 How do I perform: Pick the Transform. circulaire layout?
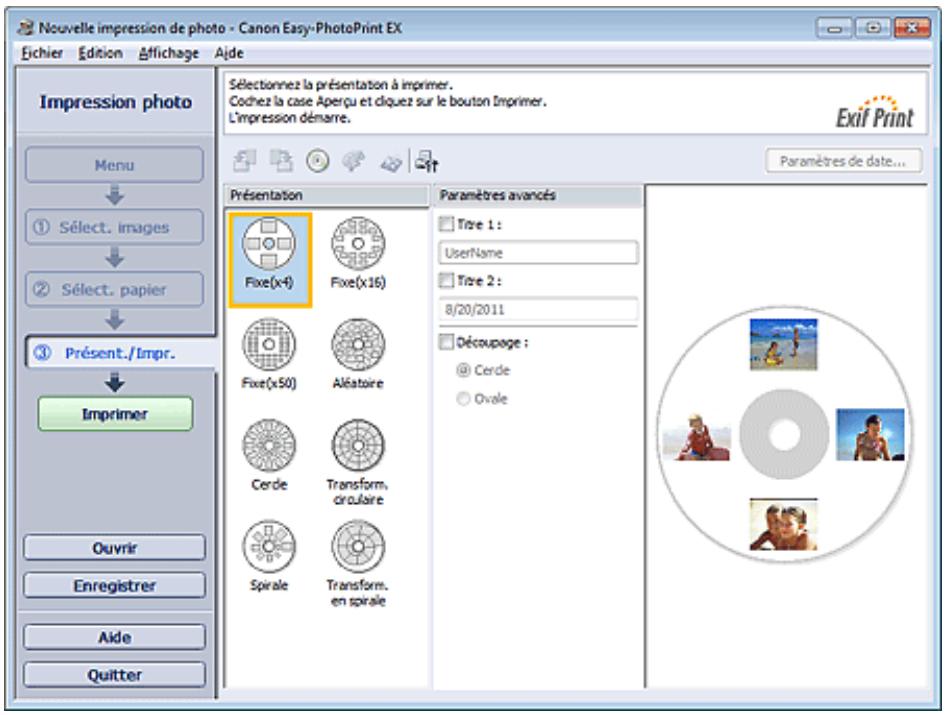coord(358,445)
